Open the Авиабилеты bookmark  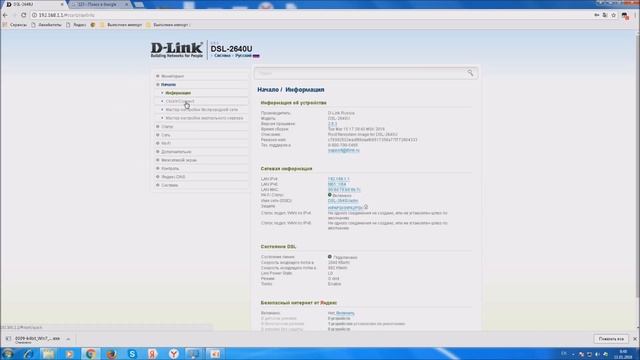pos(46,25)
